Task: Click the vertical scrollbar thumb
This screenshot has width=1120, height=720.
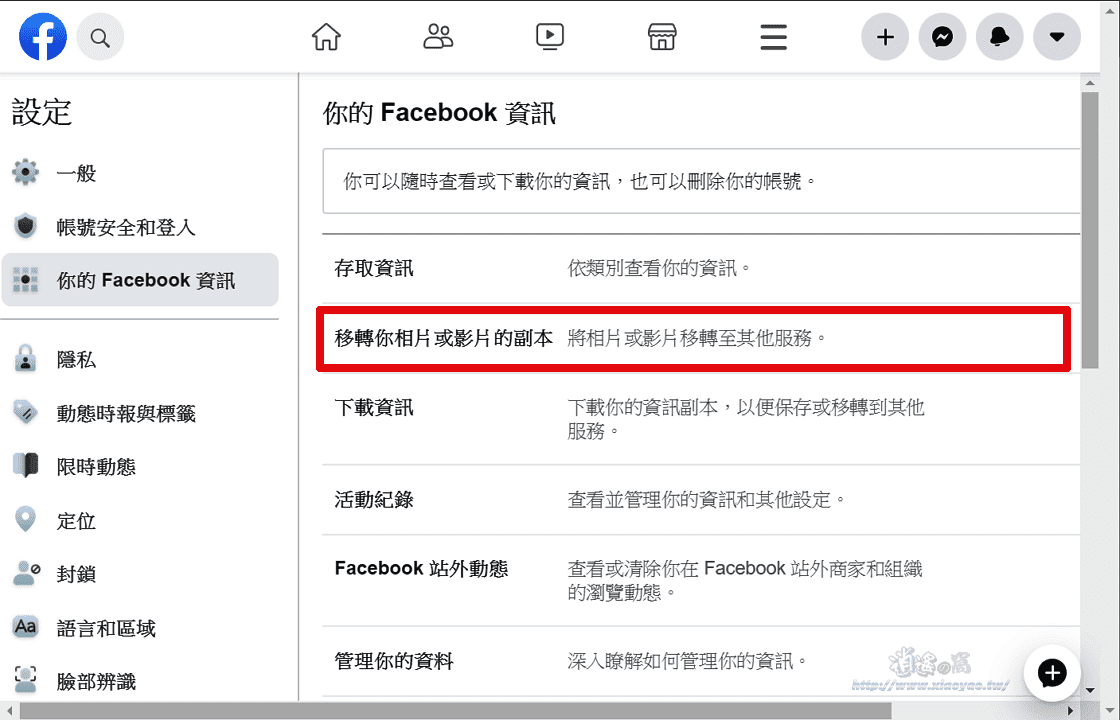Action: [x=1089, y=229]
